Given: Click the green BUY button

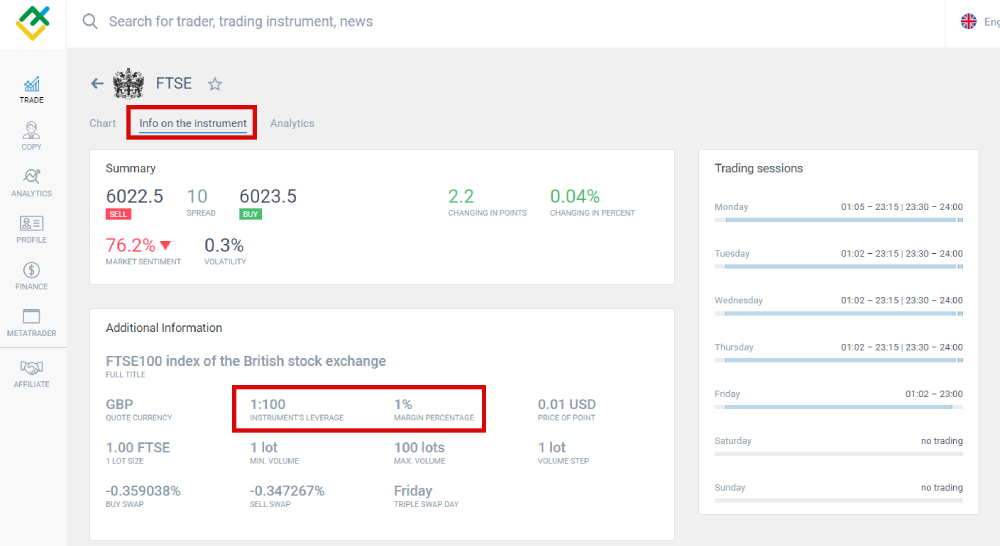Looking at the screenshot, I should 251,214.
